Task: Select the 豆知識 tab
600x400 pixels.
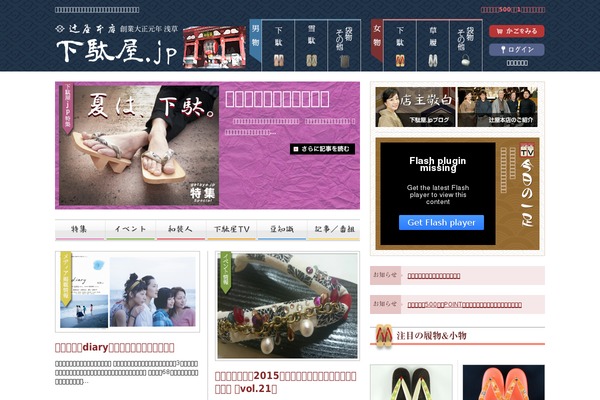Action: coord(282,230)
